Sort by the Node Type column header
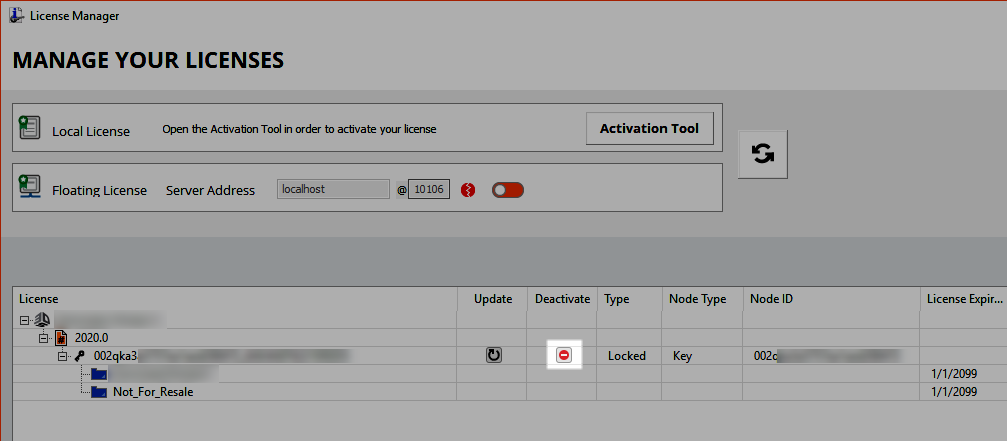 (697, 299)
